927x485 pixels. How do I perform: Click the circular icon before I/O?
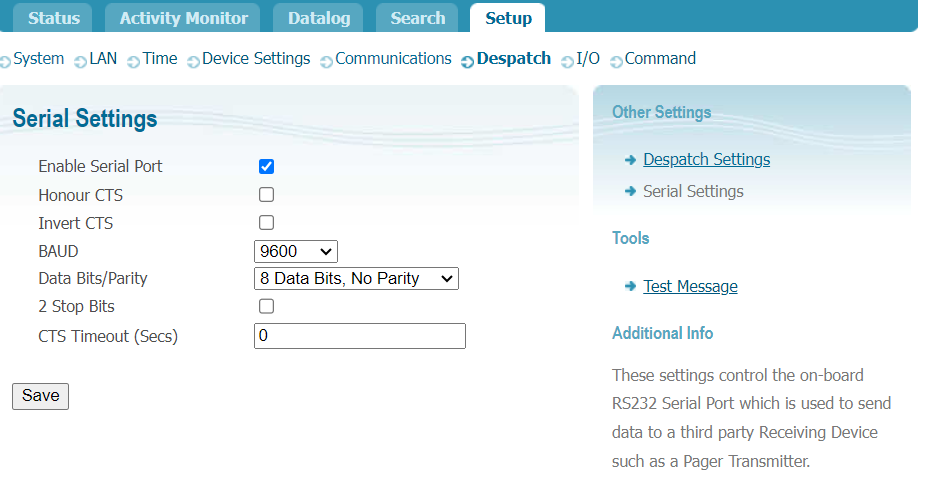[568, 62]
